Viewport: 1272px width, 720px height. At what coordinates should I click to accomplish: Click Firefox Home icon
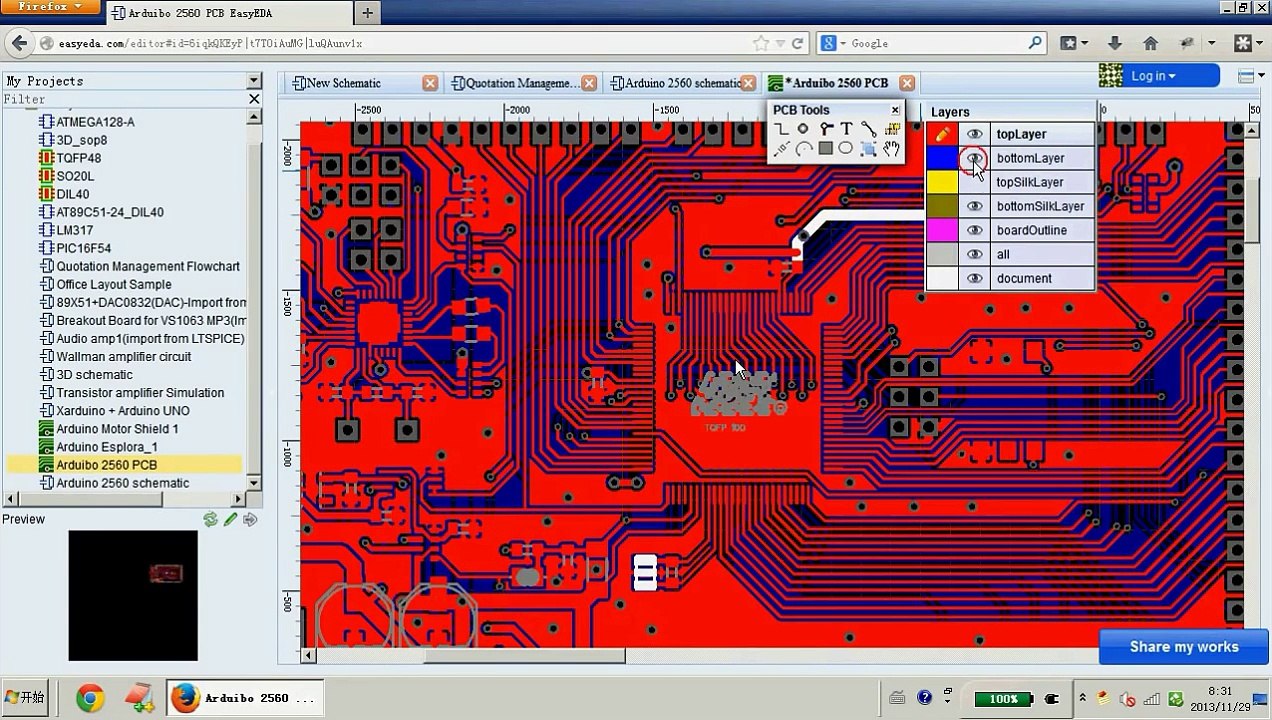[x=1150, y=43]
